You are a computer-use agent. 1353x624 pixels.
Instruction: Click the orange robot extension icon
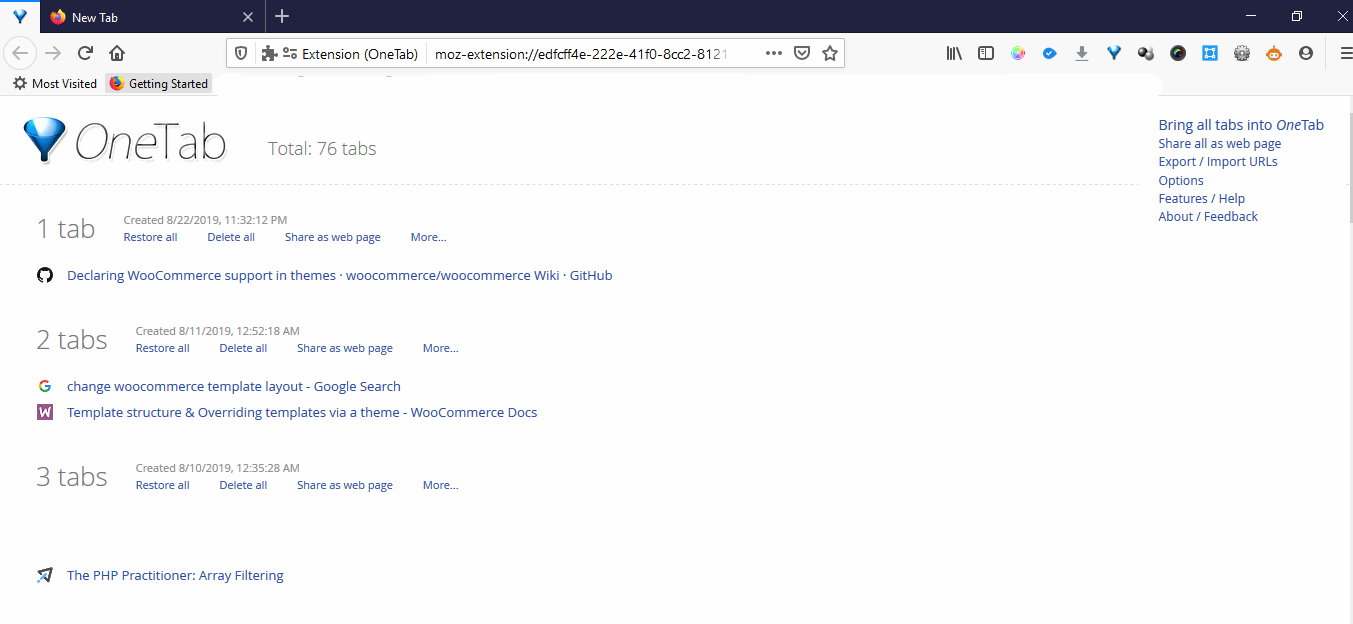tap(1273, 53)
